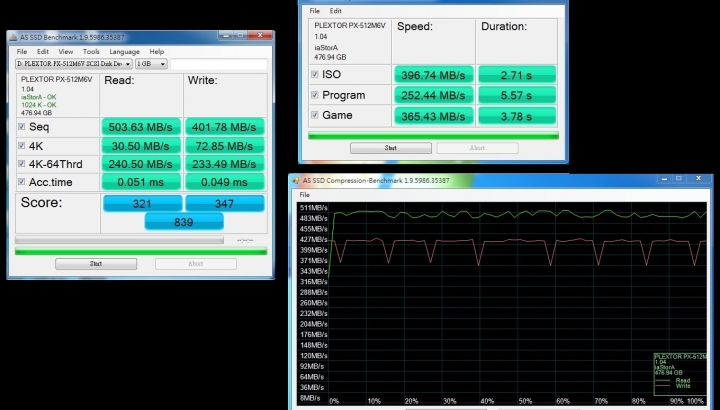Expand the 1 GB test size dropdown

(x=151, y=64)
